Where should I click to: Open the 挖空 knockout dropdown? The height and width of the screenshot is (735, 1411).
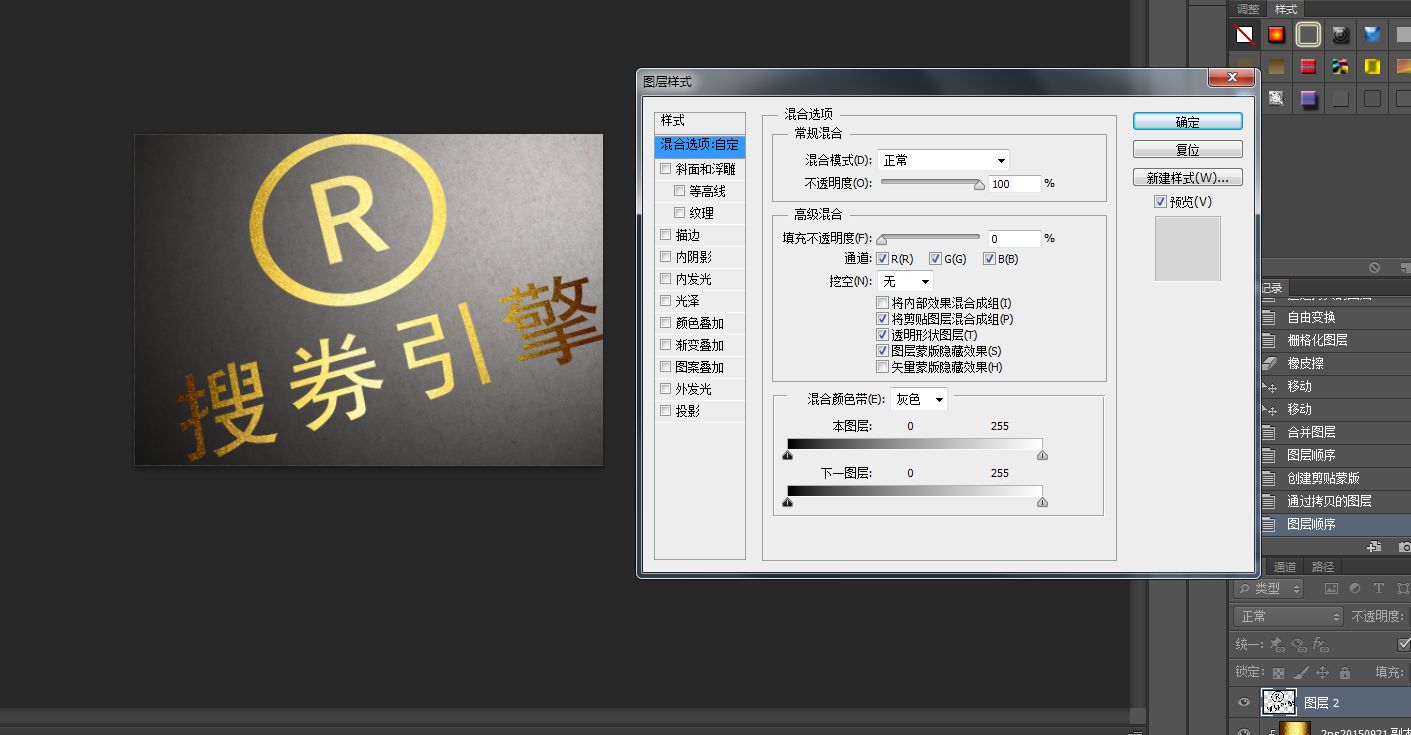pyautogui.click(x=905, y=281)
